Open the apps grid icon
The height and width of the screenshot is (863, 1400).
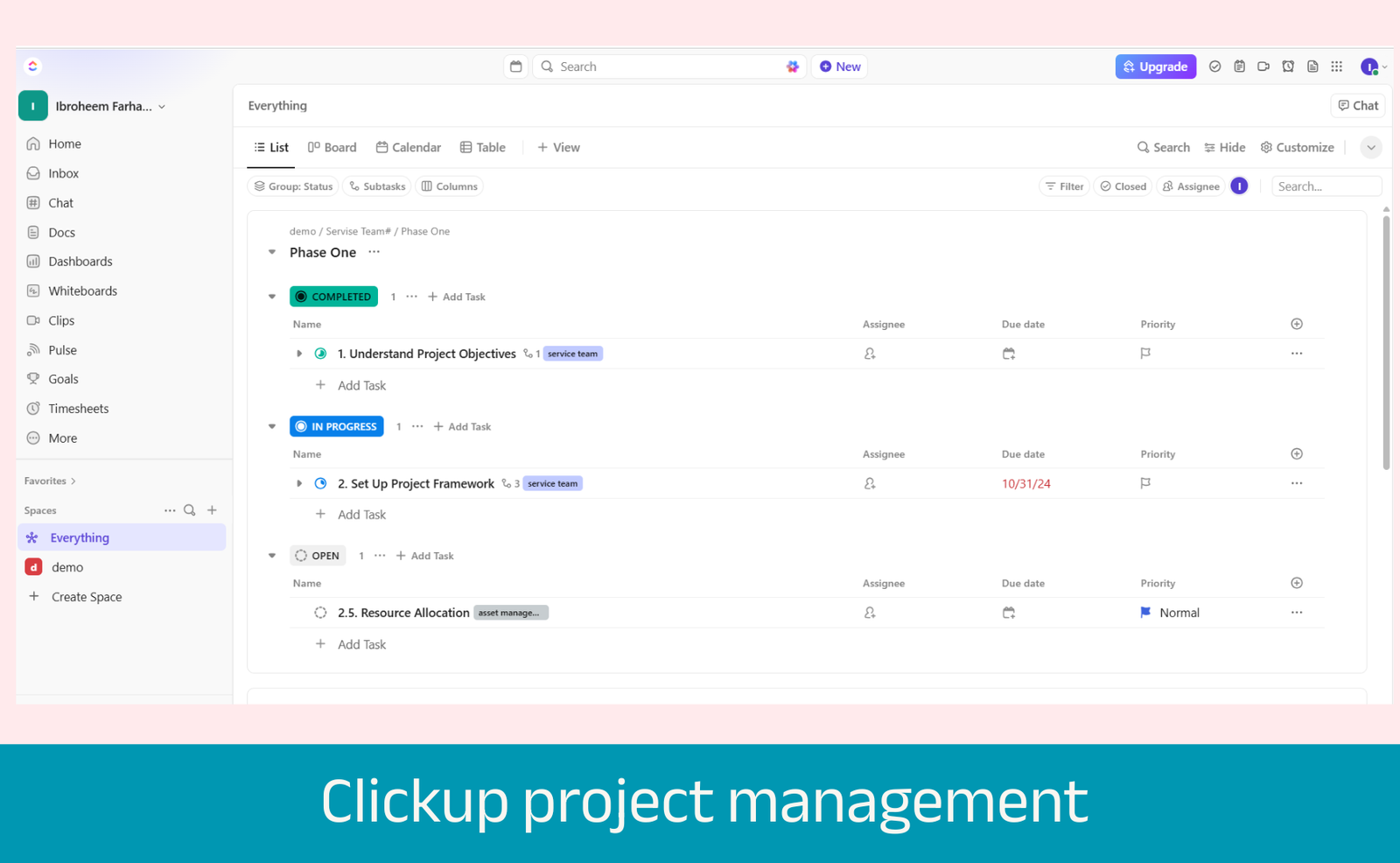click(1337, 67)
